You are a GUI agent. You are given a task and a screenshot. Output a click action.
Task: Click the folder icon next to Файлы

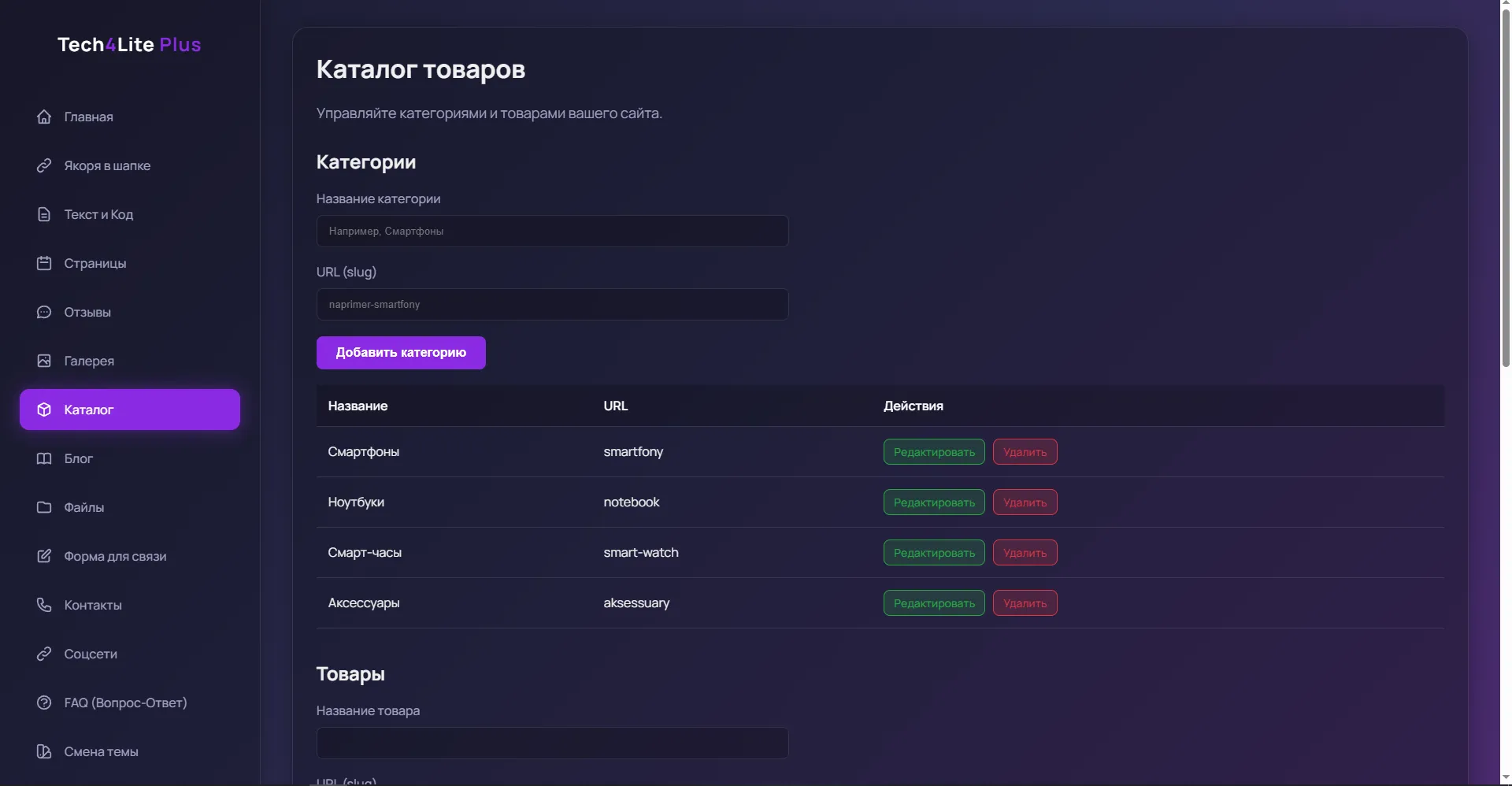44,507
